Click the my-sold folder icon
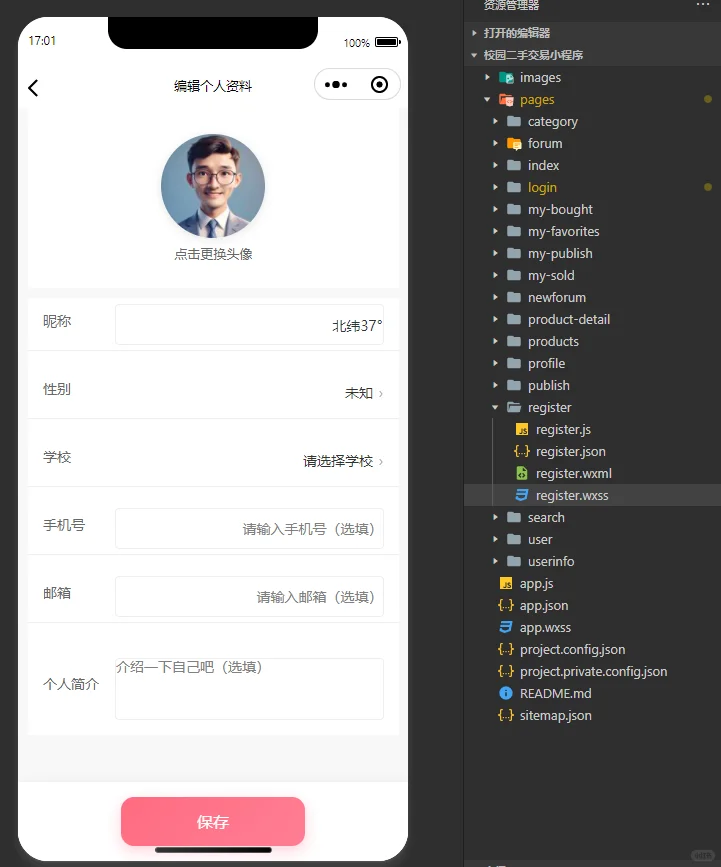 [514, 275]
